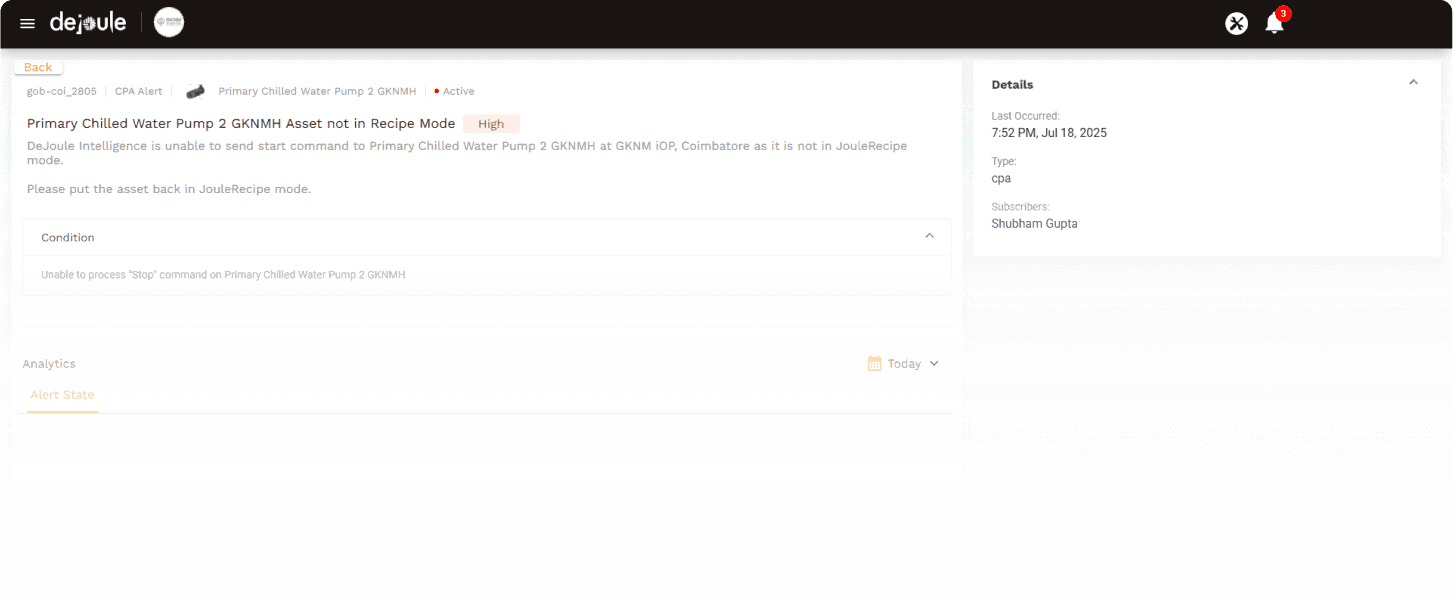Viewport: 1453px width, 600px height.
Task: Open the circular site logo badge
Action: click(x=169, y=23)
